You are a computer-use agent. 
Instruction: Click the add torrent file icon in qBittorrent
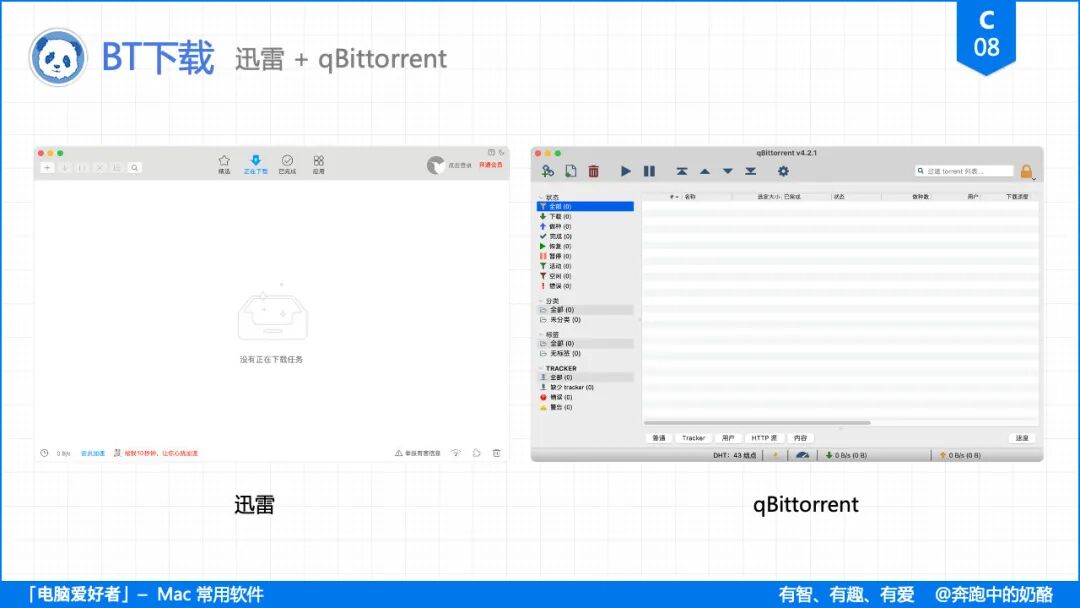tap(571, 171)
